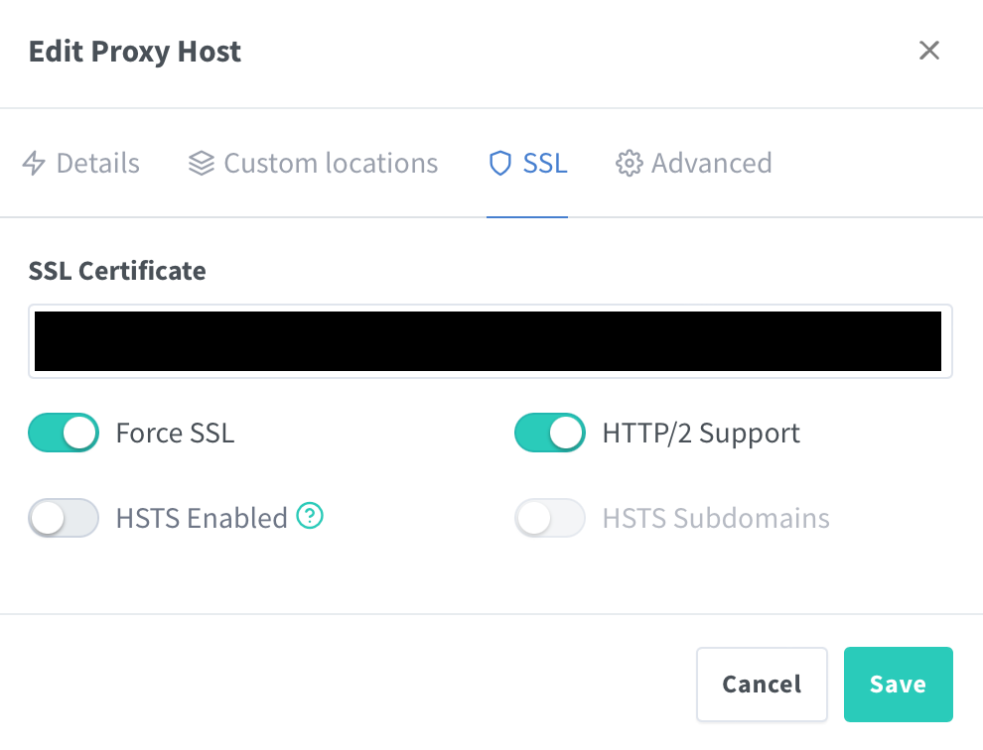Screen dimensions: 983x750
Task: Click the HSTS Enabled label
Action: click(x=201, y=518)
